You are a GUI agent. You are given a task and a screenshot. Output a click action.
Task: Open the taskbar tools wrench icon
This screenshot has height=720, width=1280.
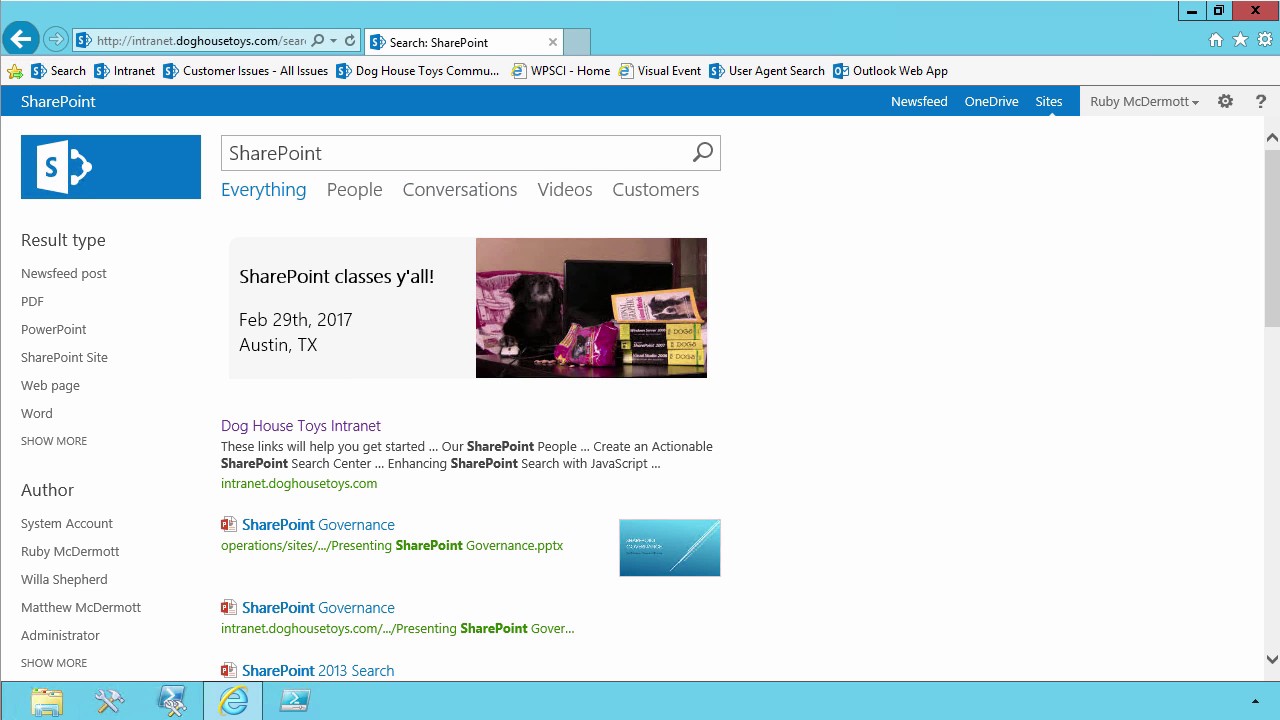(x=109, y=701)
